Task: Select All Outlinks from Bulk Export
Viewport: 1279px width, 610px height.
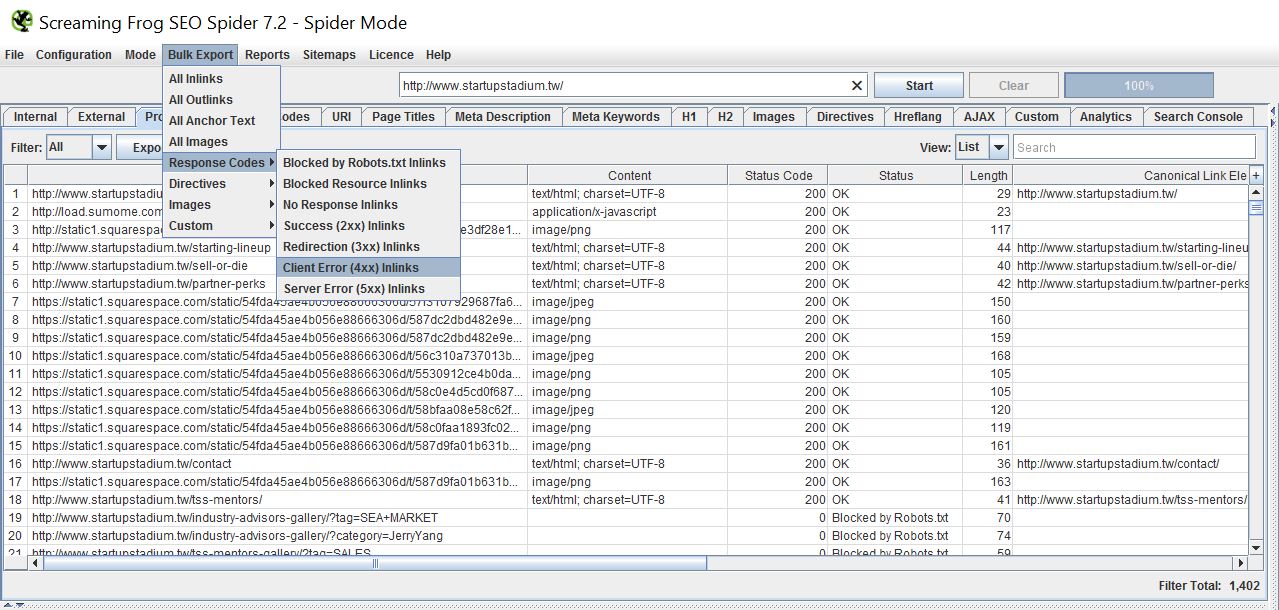Action: coord(221,99)
